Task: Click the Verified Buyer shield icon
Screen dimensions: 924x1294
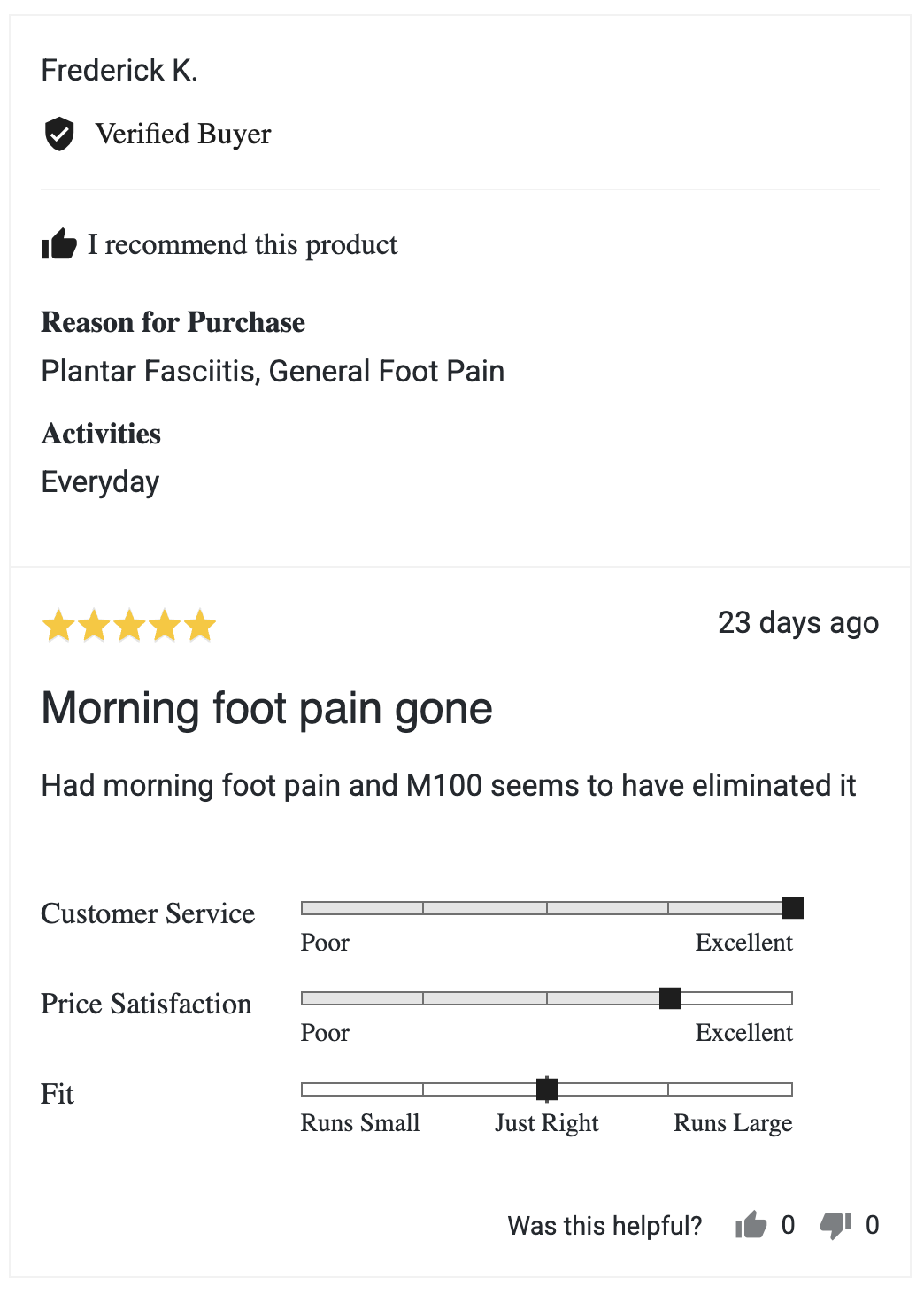Action: [x=59, y=134]
